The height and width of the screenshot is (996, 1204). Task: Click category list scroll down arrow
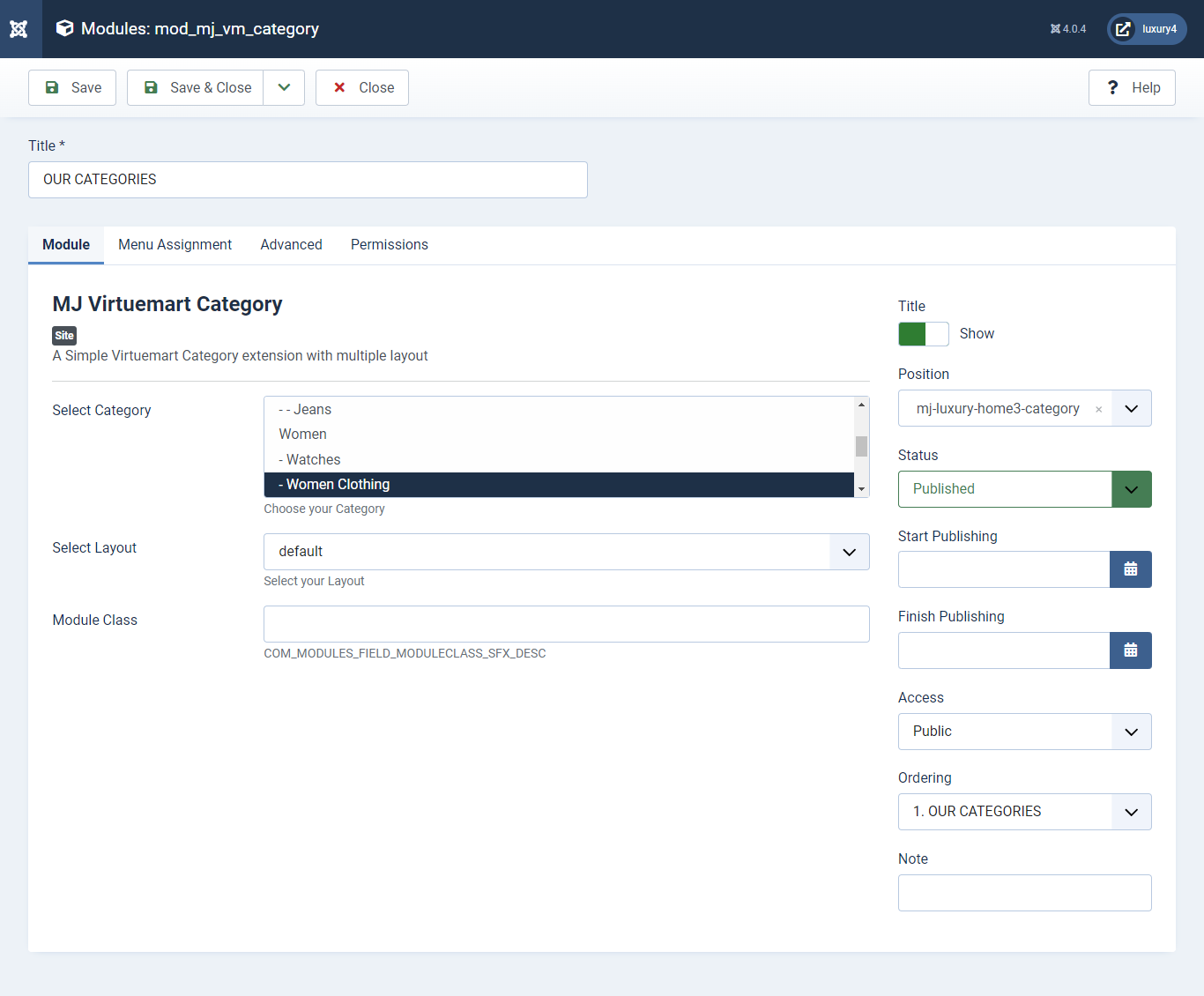point(862,489)
